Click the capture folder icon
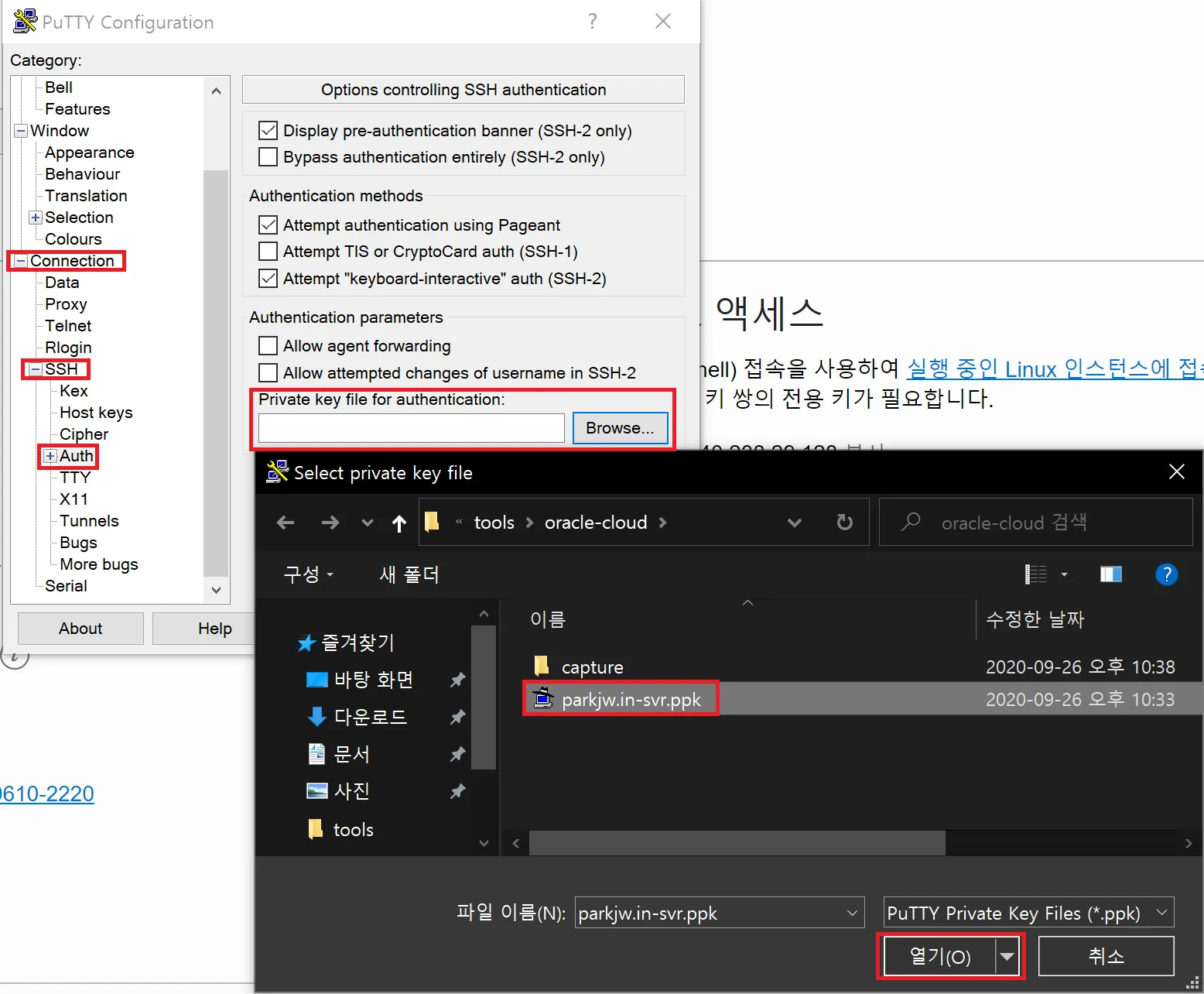The height and width of the screenshot is (994, 1204). (x=542, y=666)
